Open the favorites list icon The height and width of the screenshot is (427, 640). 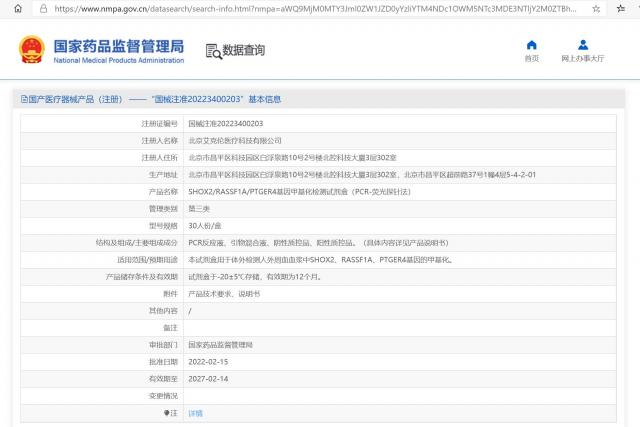[x=621, y=9]
